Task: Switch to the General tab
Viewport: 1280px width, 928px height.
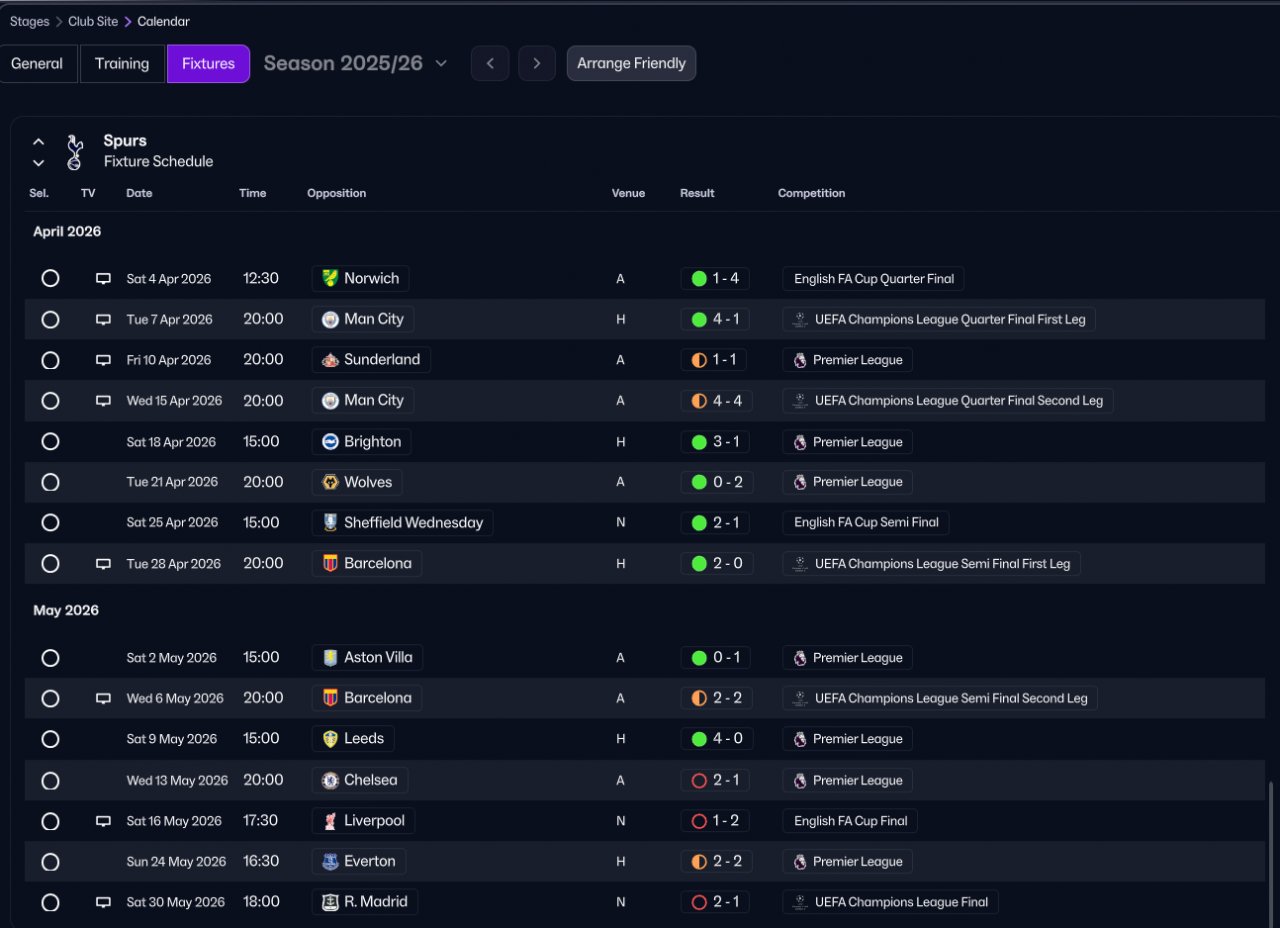Action: [x=37, y=63]
